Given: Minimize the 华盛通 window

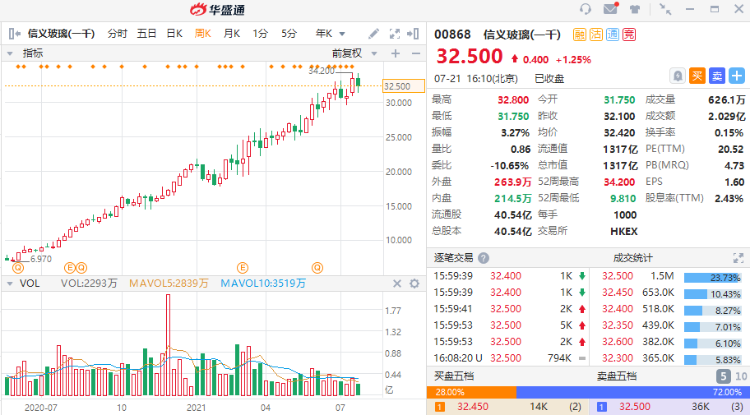Looking at the screenshot, I should (x=690, y=9).
